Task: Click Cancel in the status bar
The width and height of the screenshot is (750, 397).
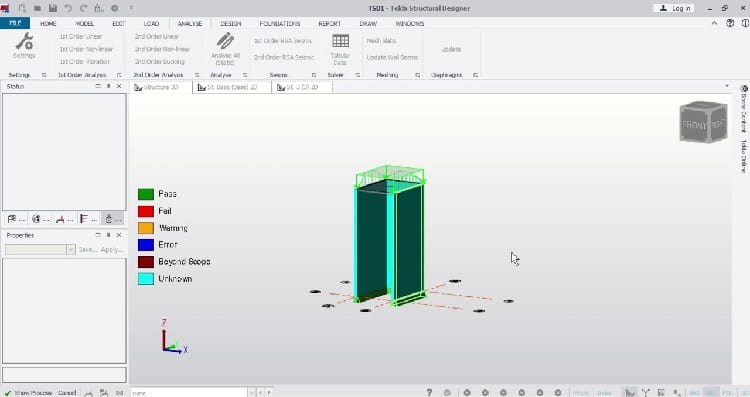Action: [x=67, y=393]
